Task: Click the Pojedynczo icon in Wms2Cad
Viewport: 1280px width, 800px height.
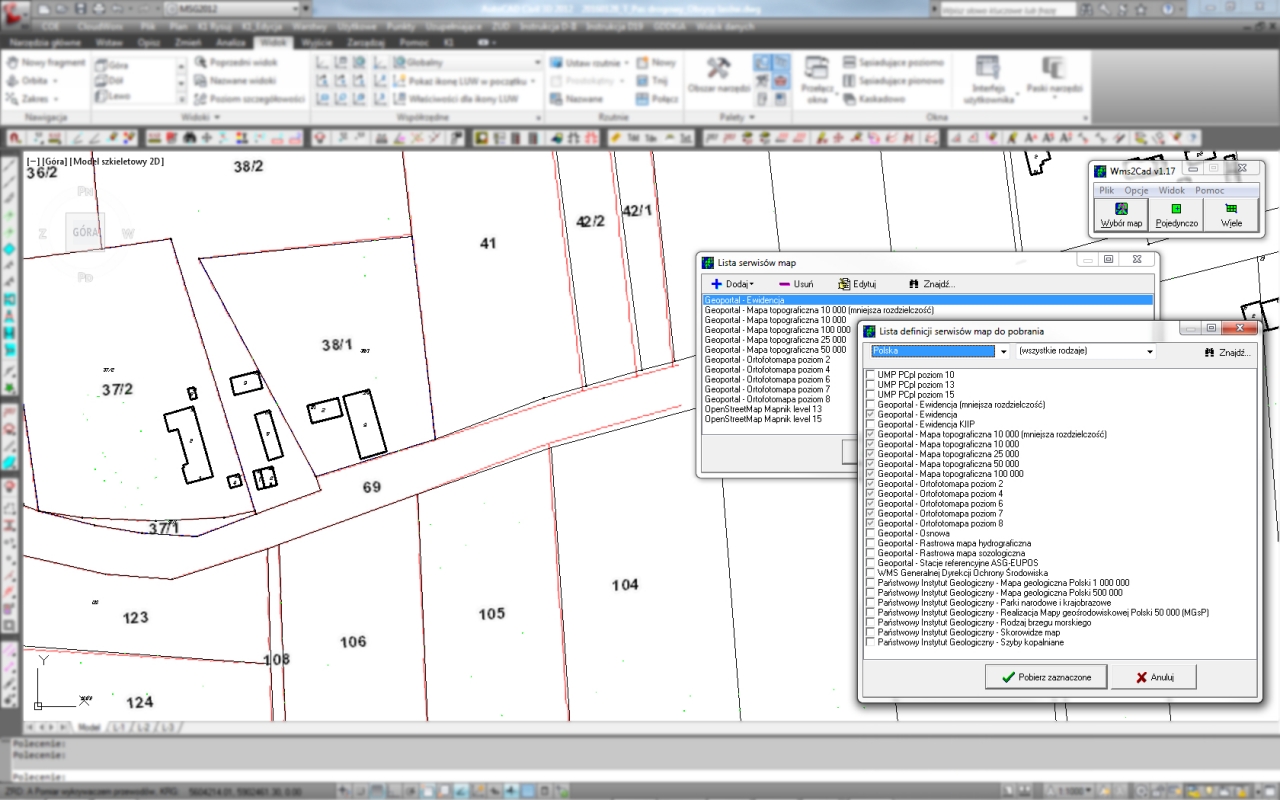Action: tap(1176, 210)
